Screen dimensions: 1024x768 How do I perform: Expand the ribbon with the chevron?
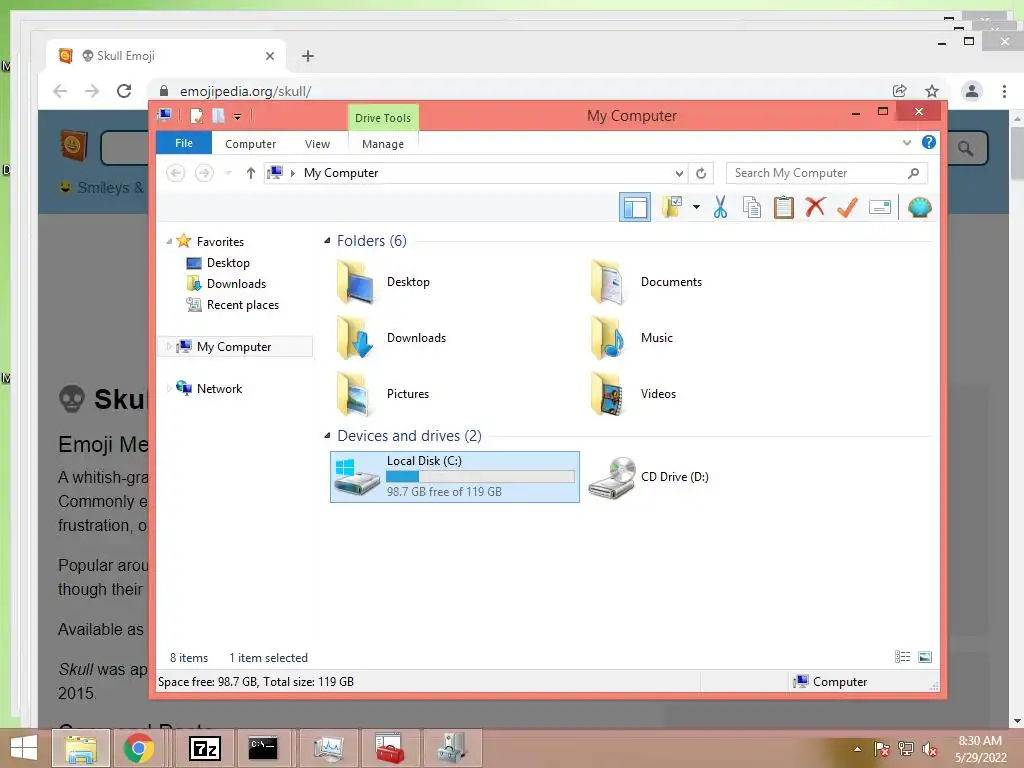(906, 142)
